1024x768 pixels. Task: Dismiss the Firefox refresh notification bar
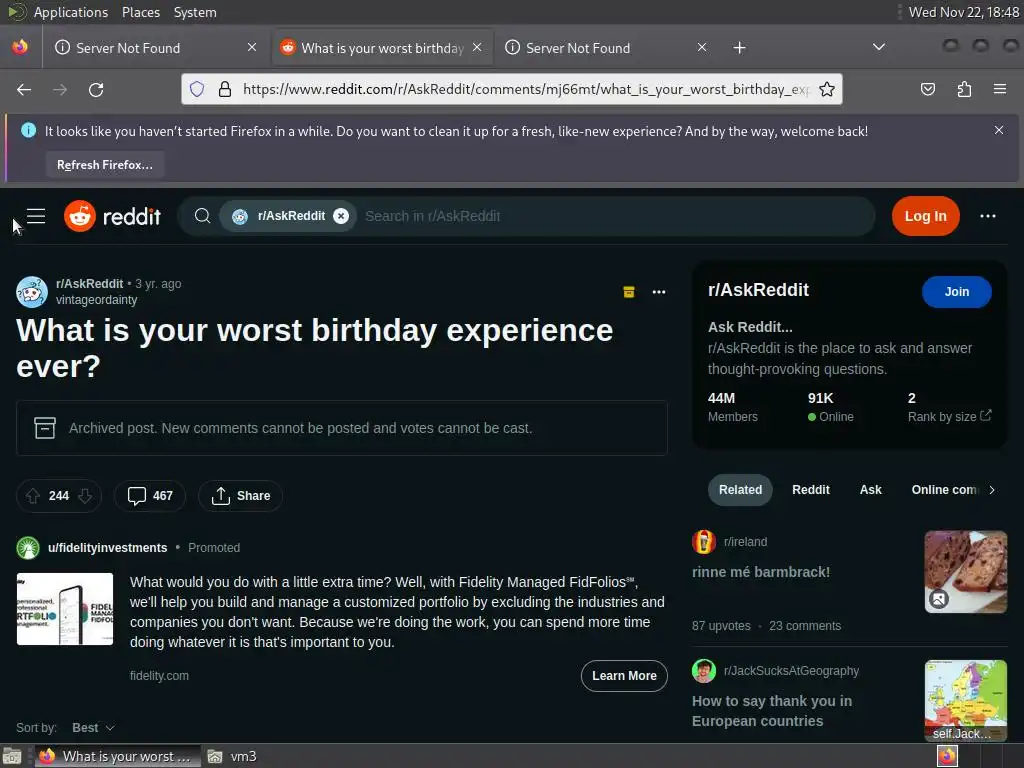999,130
